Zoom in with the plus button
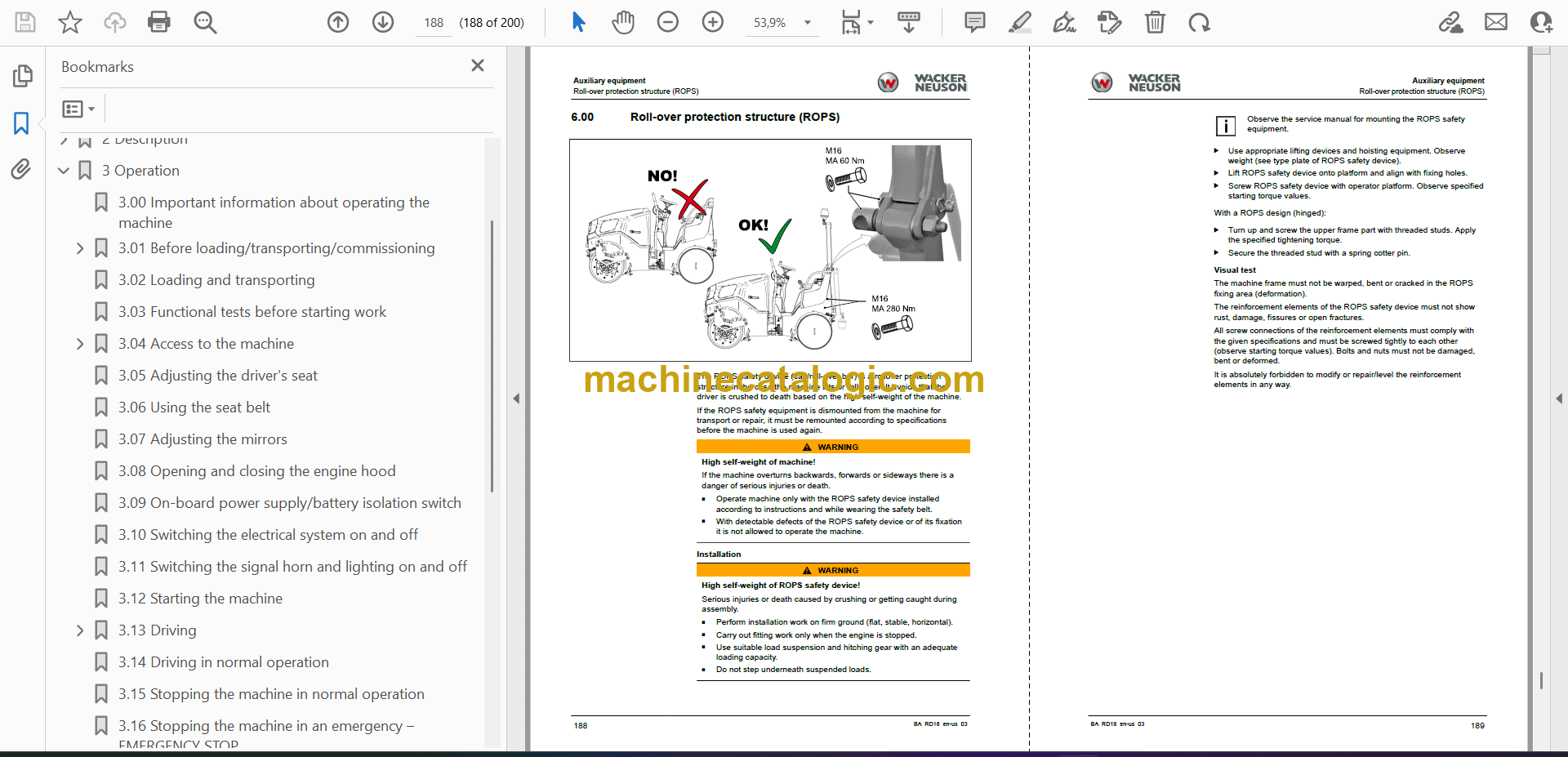The width and height of the screenshot is (1568, 757). click(x=713, y=22)
